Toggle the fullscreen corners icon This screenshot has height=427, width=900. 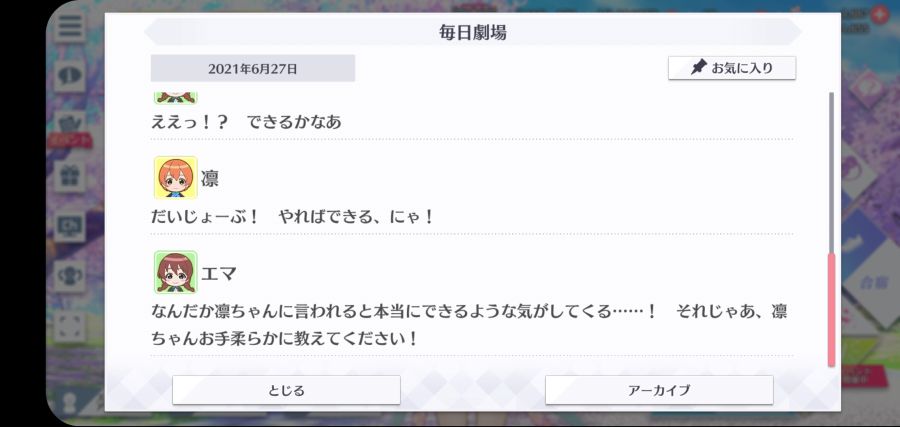pyautogui.click(x=70, y=325)
